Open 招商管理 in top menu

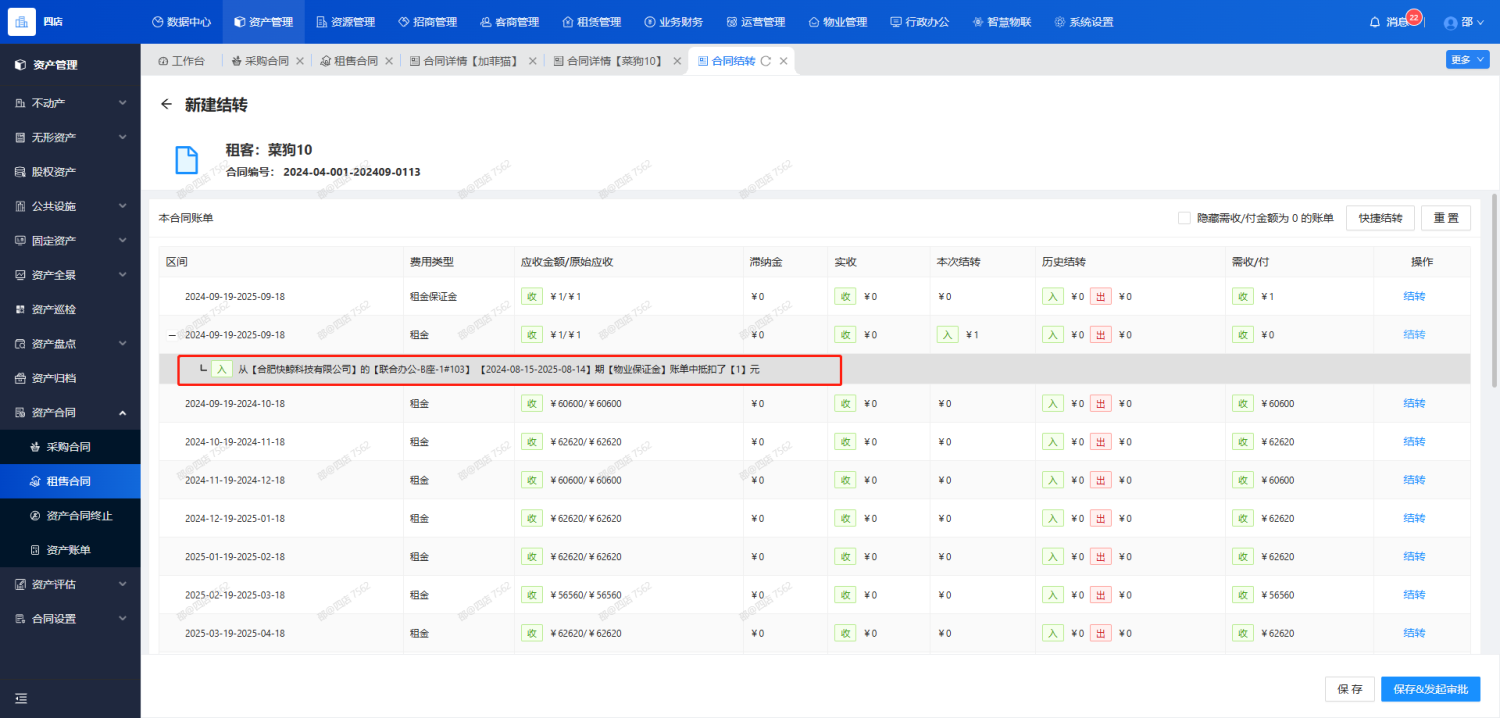(427, 22)
